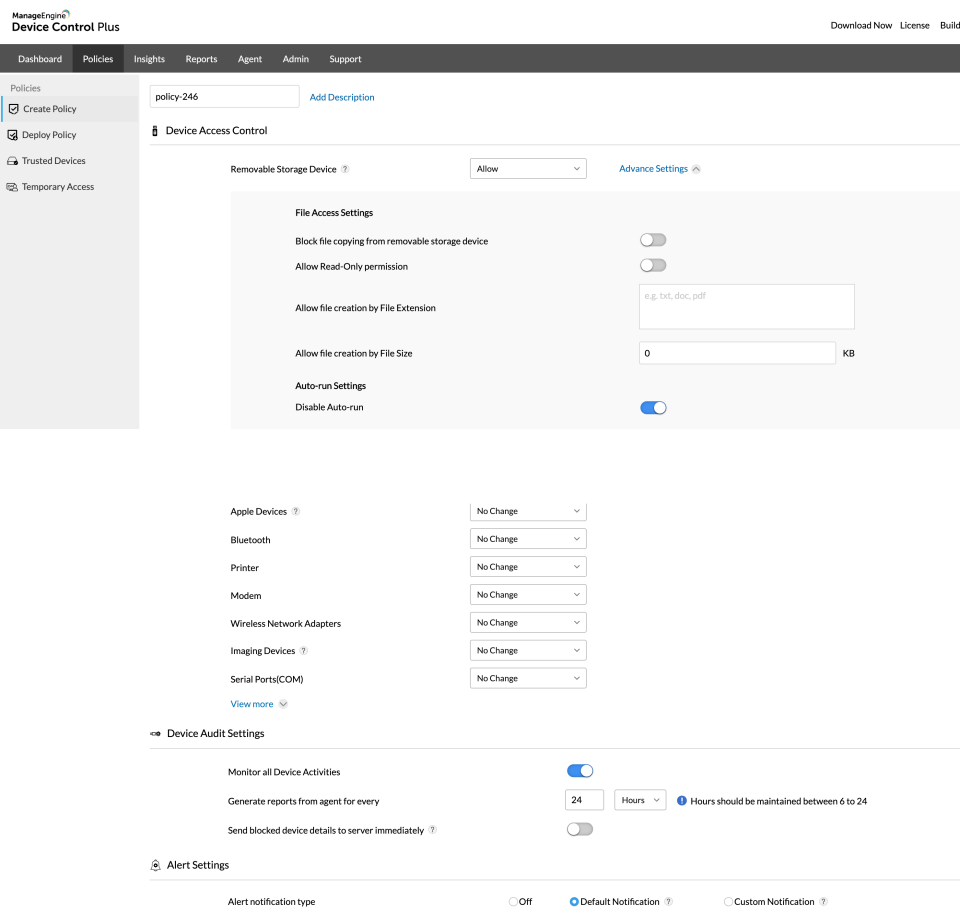Select Temporary Access in the sidebar
The width and height of the screenshot is (960, 914).
(11, 186)
